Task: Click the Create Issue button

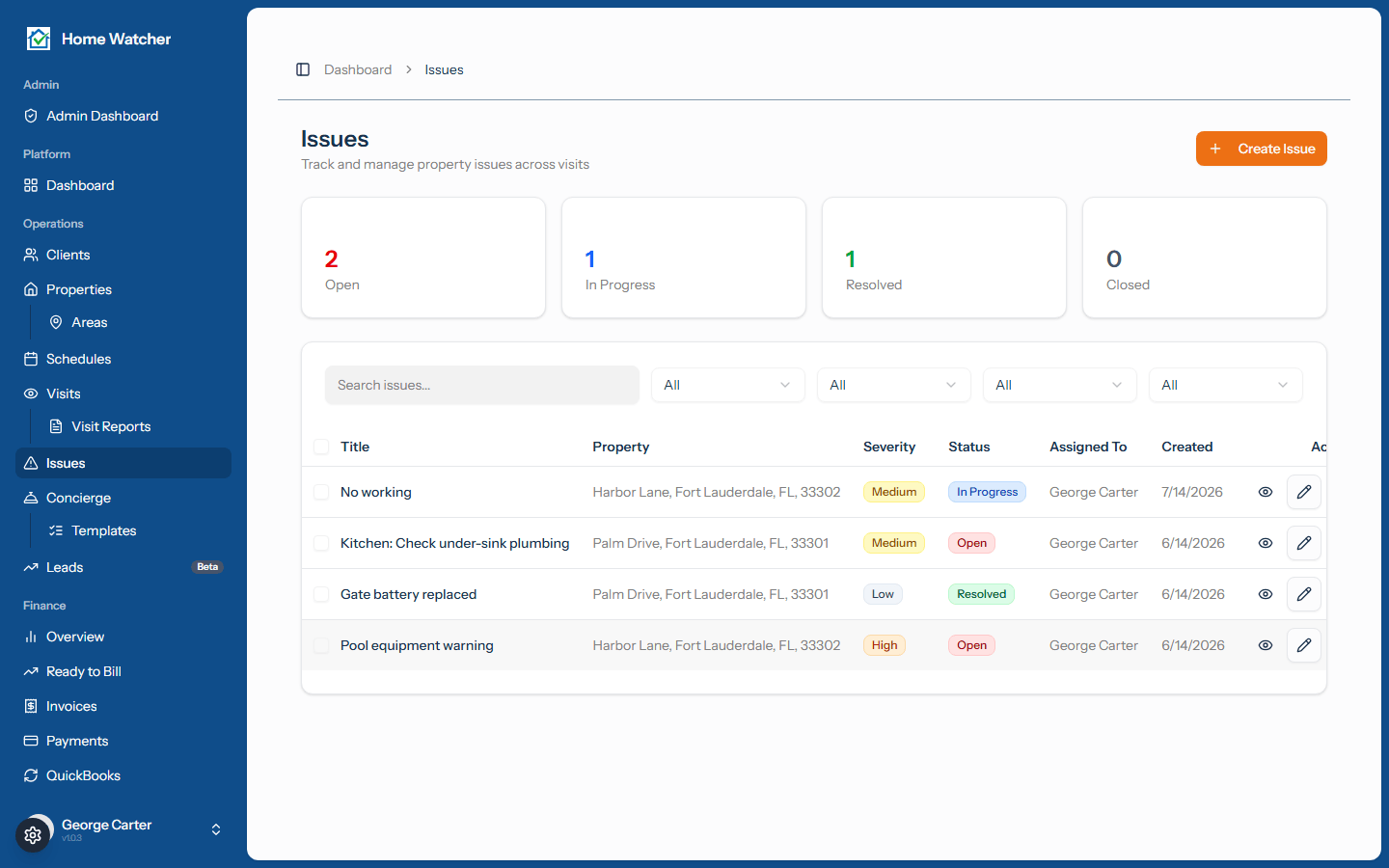Action: (1262, 149)
